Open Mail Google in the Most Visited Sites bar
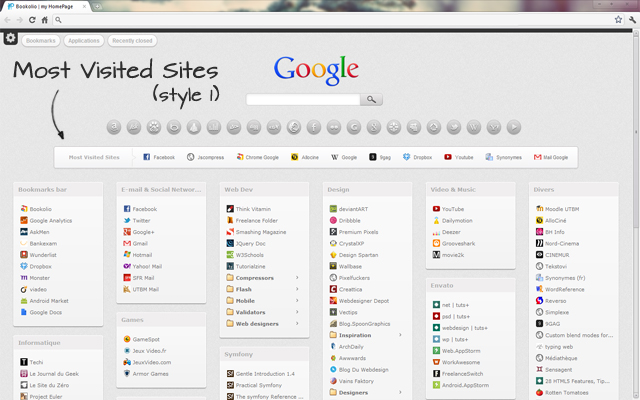This screenshot has width=640, height=400. (x=551, y=157)
